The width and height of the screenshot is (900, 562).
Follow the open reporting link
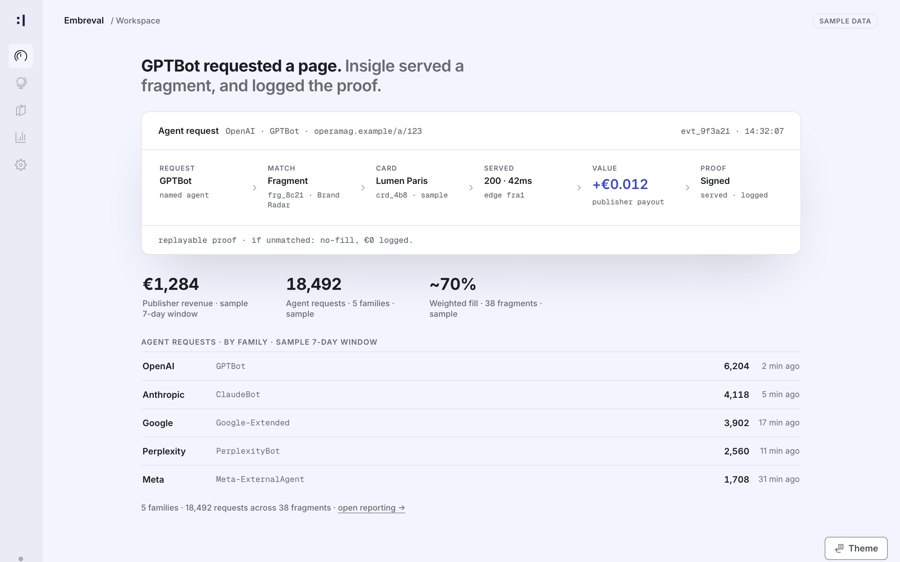coord(371,508)
